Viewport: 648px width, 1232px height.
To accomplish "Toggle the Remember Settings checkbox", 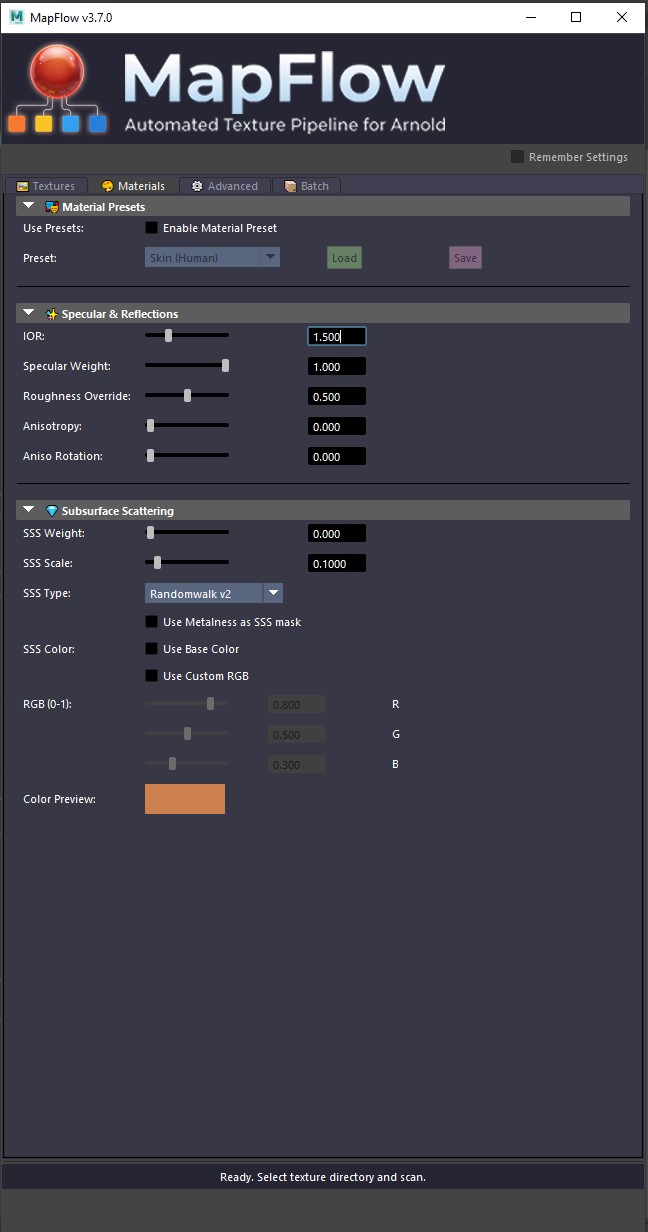I will pyautogui.click(x=517, y=156).
